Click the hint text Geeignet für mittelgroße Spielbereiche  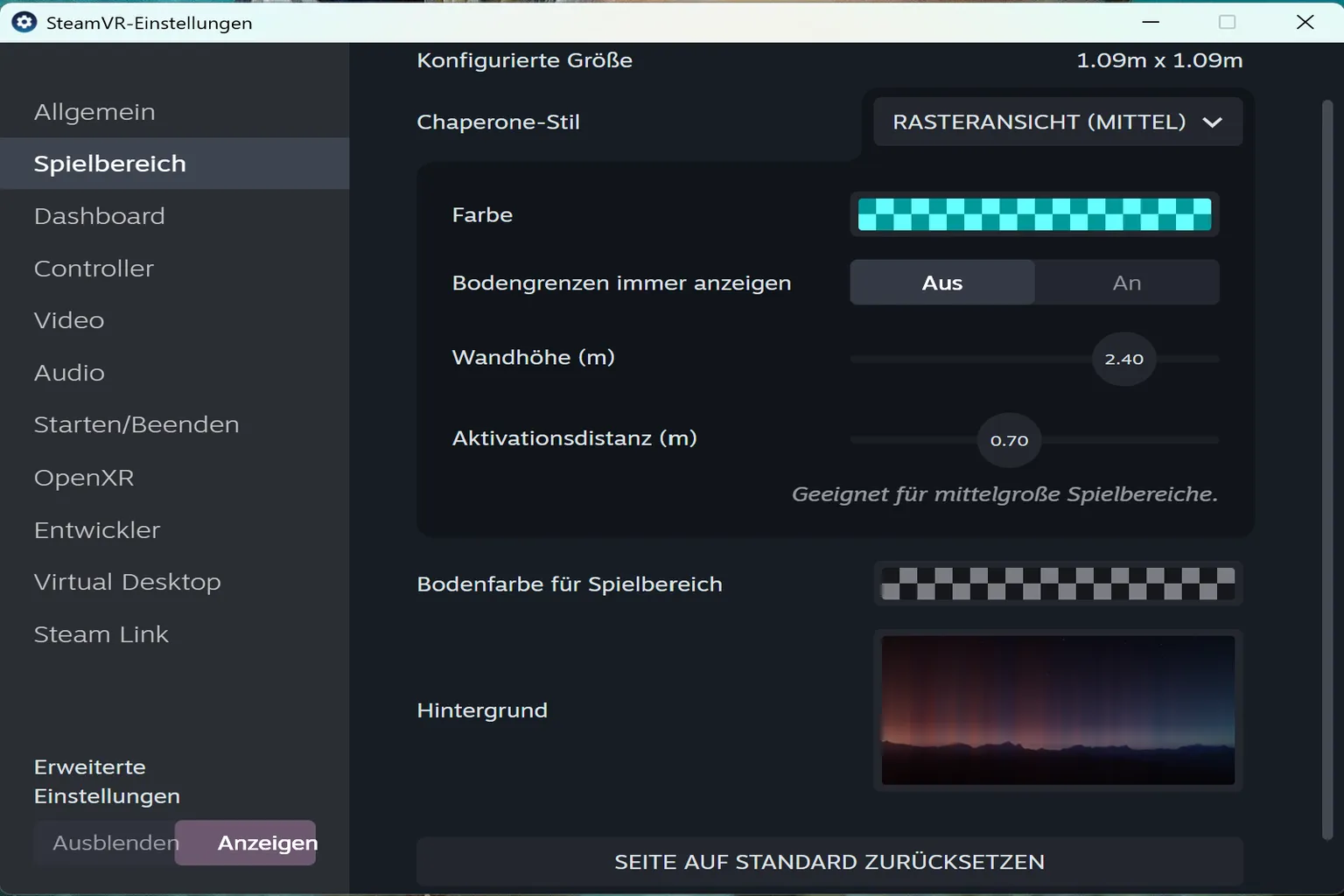click(x=1004, y=494)
